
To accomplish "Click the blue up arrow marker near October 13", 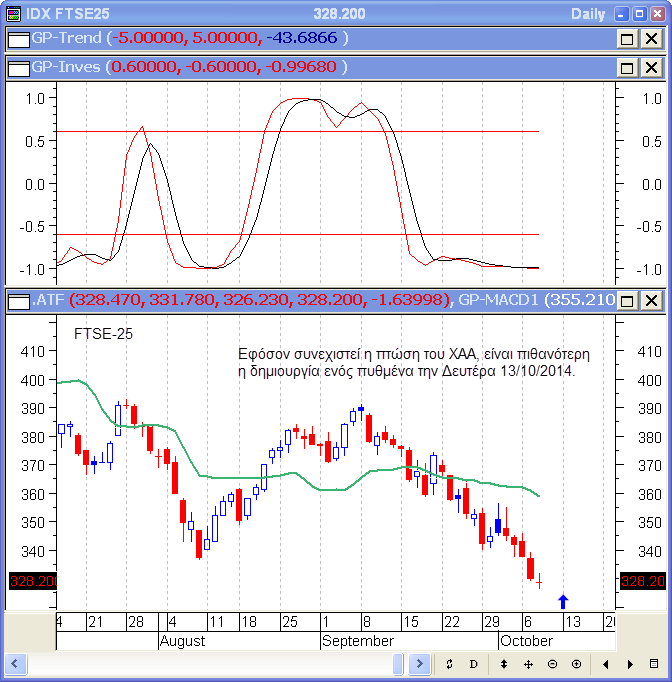I will tap(563, 601).
